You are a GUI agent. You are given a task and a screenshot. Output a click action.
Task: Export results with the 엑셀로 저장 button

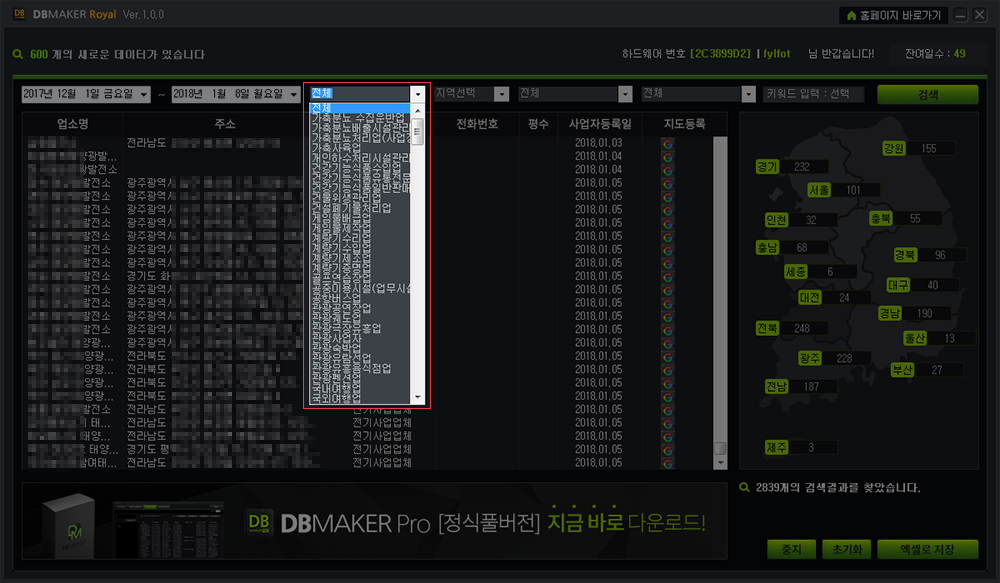pyautogui.click(x=927, y=549)
